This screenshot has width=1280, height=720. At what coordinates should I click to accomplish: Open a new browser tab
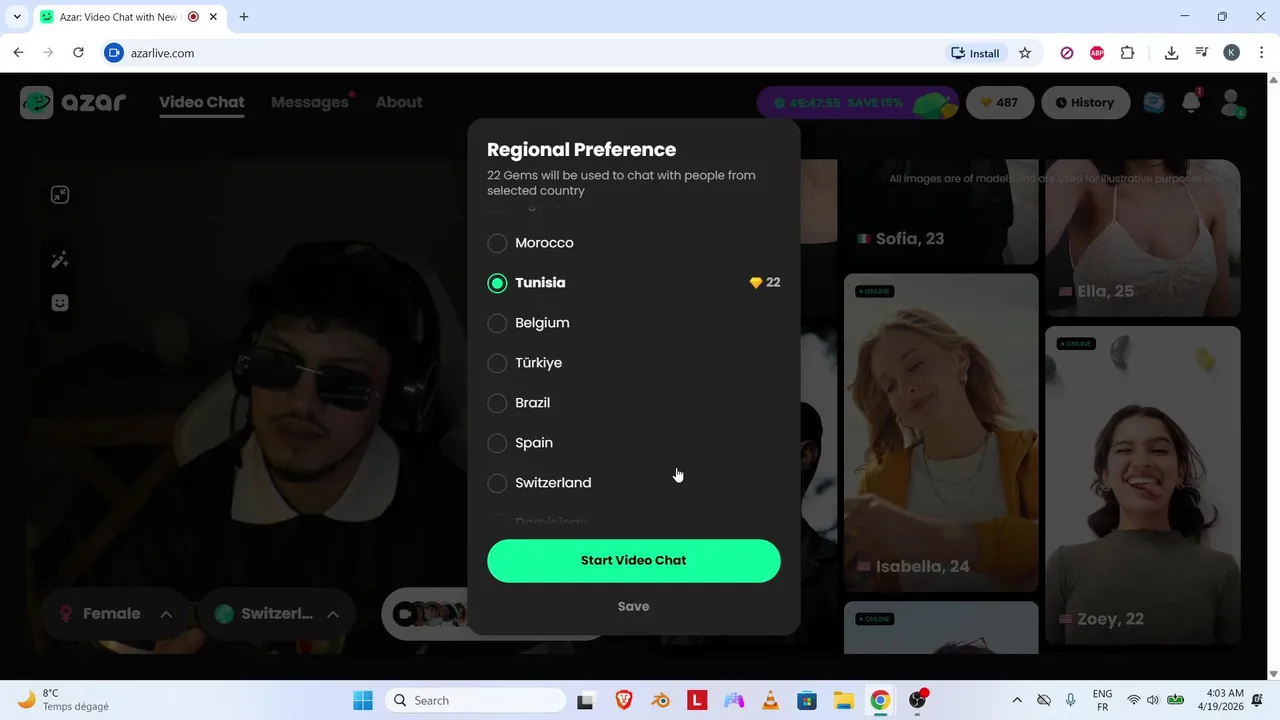tap(244, 17)
